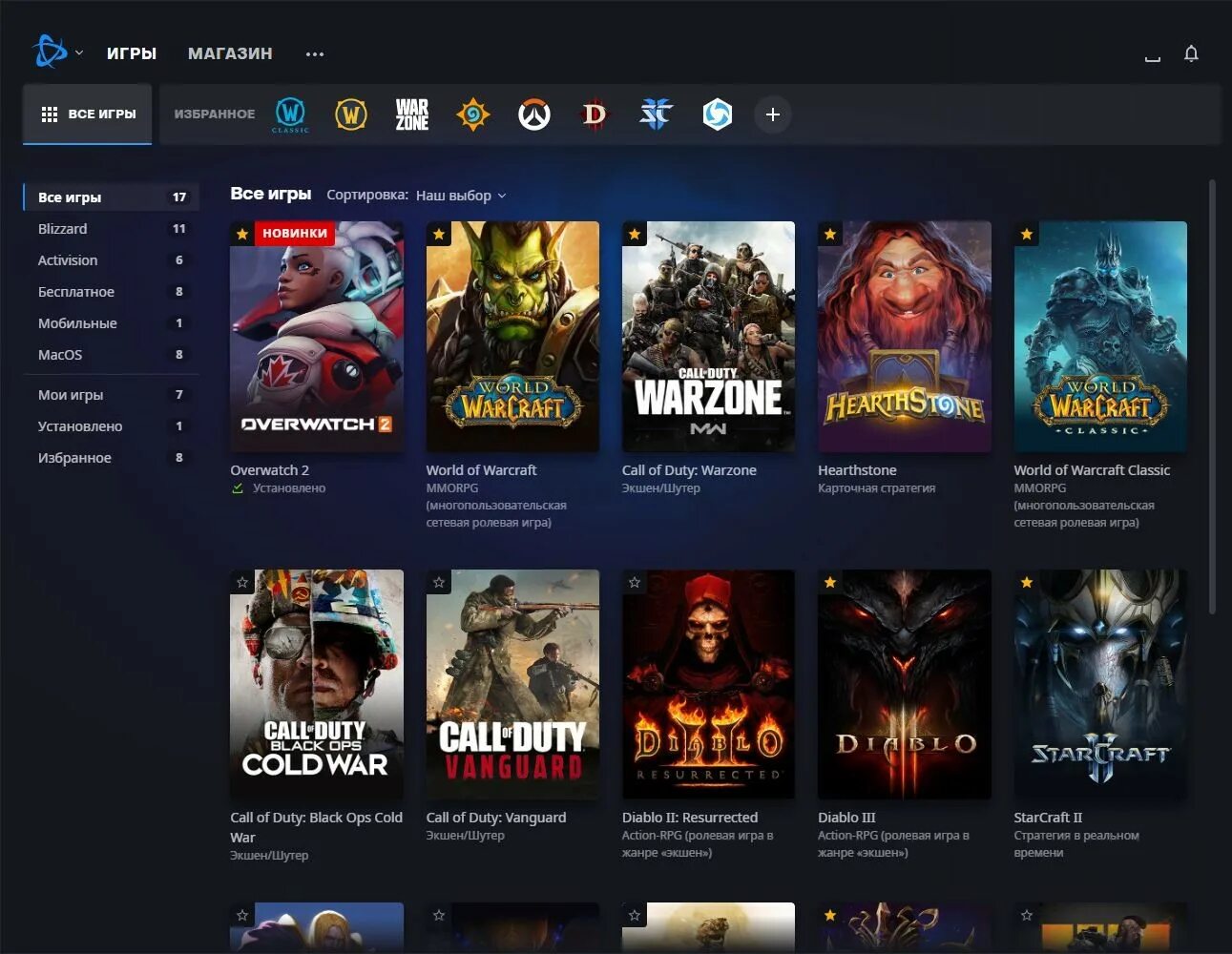This screenshot has width=1232, height=954.
Task: Open Warzone icon in favorites bar
Action: (412, 114)
